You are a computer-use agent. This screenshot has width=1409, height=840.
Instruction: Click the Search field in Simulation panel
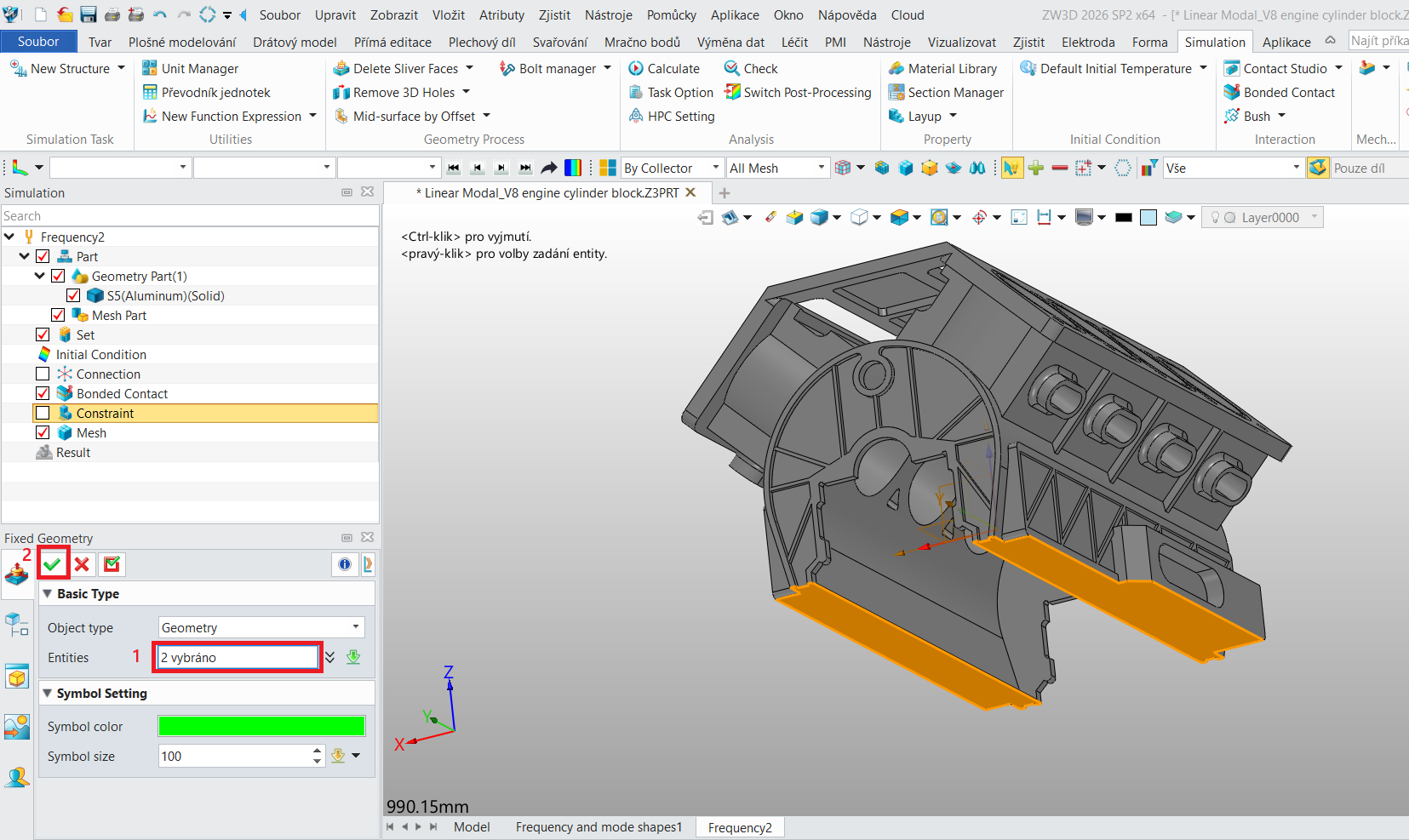tap(190, 216)
